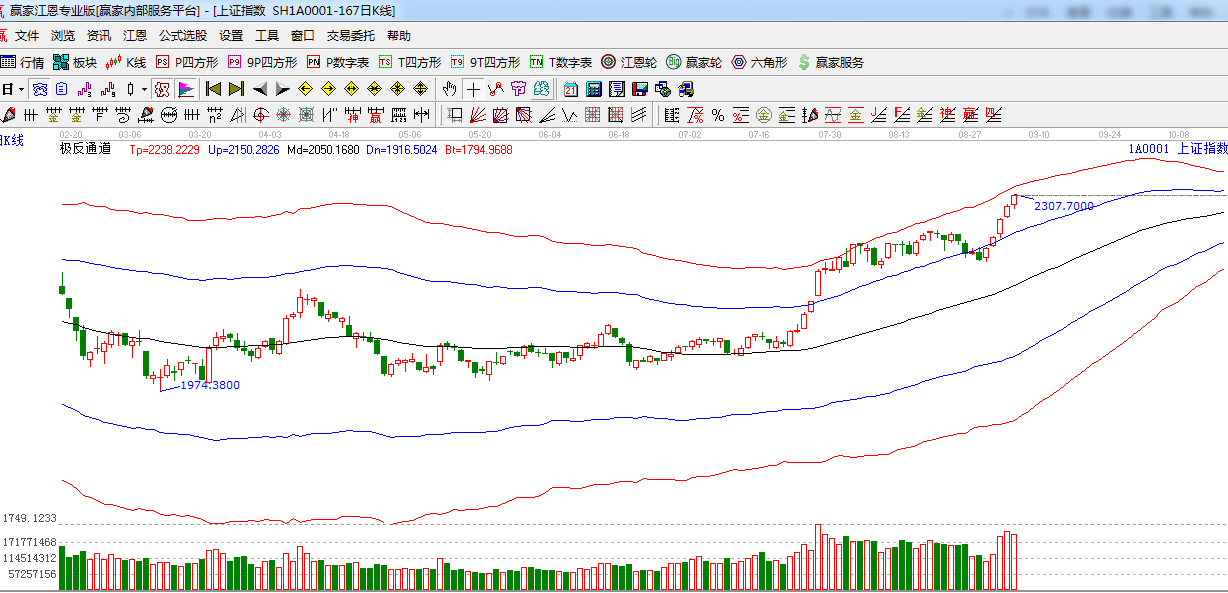Open the candlestick style dropdown arrow
Screen dimensions: 1228x593
pyautogui.click(x=144, y=89)
